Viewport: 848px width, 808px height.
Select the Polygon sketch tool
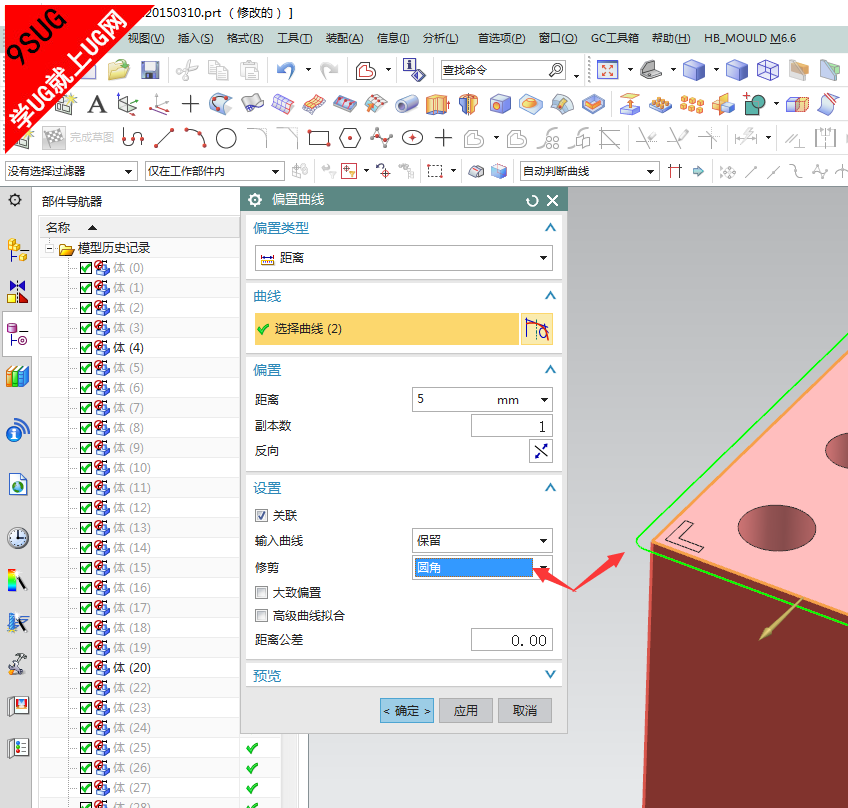point(350,138)
